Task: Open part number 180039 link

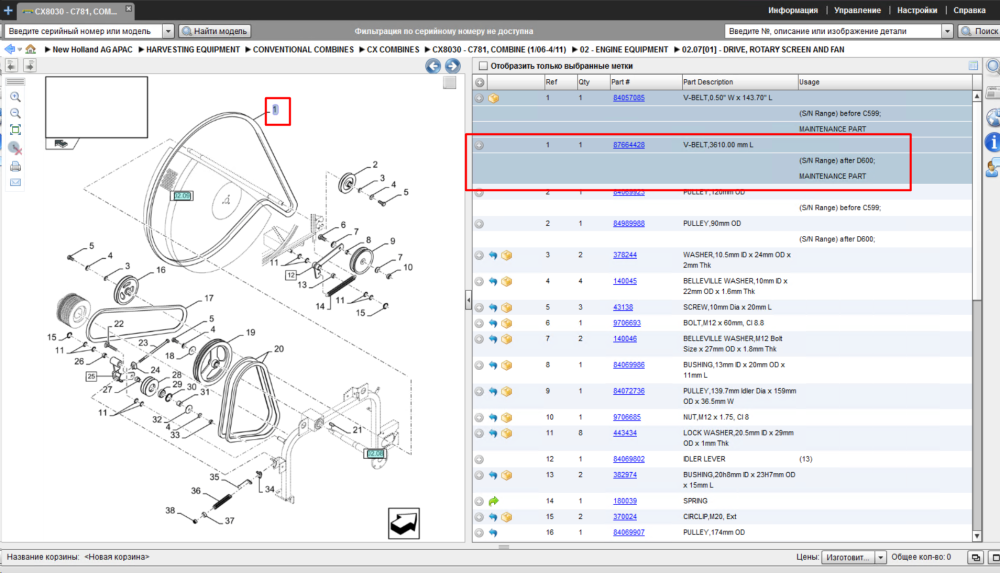Action: [624, 502]
